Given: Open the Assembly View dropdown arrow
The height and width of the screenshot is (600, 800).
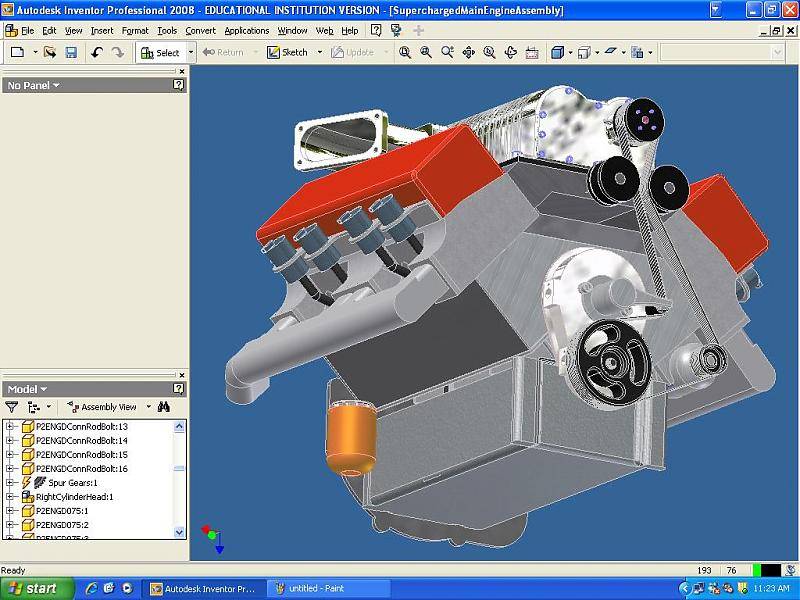Looking at the screenshot, I should (148, 407).
